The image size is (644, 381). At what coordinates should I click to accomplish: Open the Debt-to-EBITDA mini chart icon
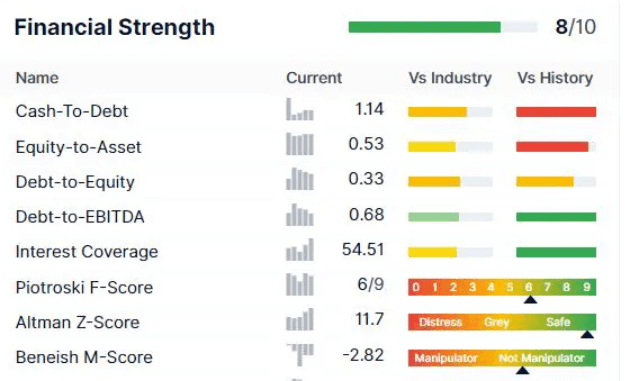(x=300, y=214)
